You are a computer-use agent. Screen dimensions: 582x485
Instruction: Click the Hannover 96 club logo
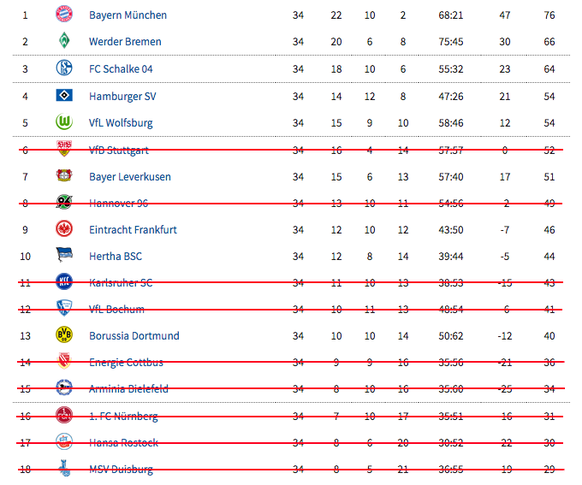(64, 202)
